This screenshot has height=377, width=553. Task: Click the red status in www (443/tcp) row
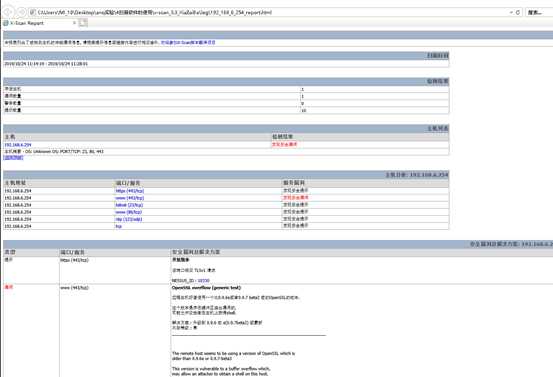click(x=296, y=197)
